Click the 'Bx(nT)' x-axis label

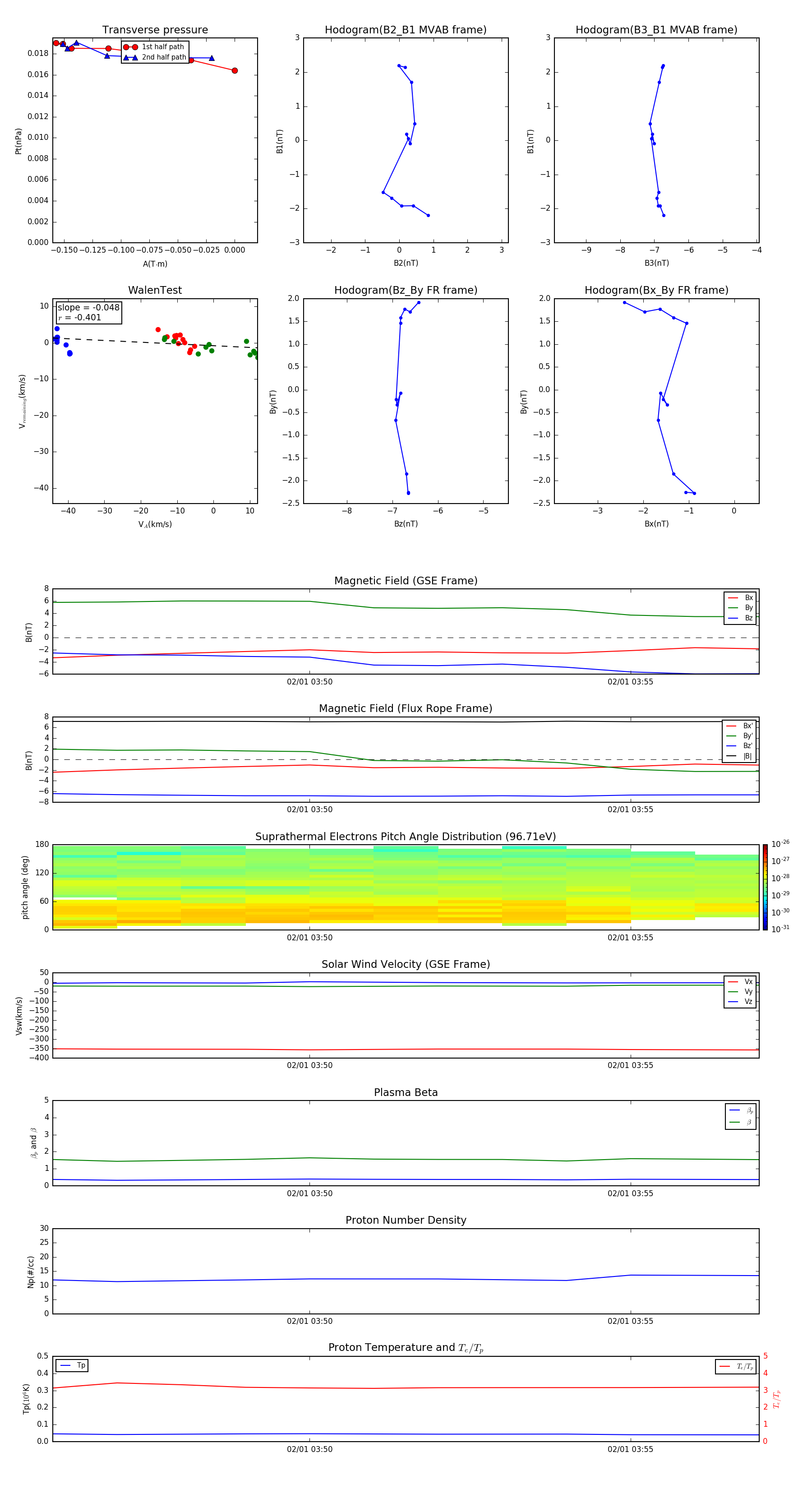click(656, 524)
